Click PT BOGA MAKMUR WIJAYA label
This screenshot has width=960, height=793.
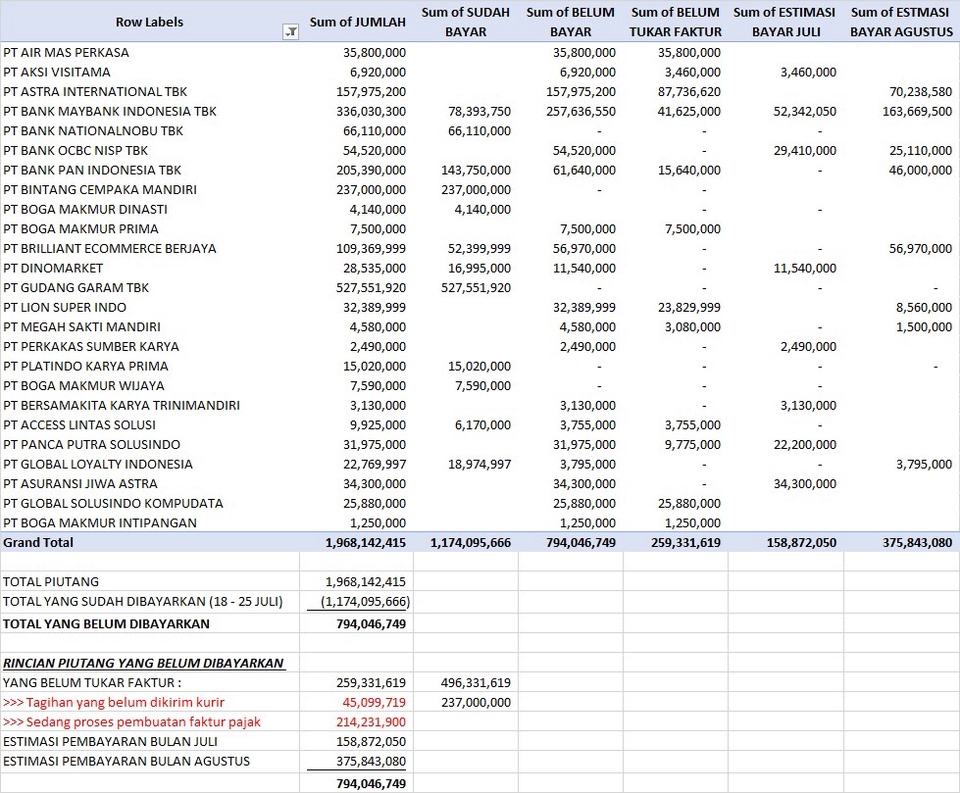[x=83, y=386]
